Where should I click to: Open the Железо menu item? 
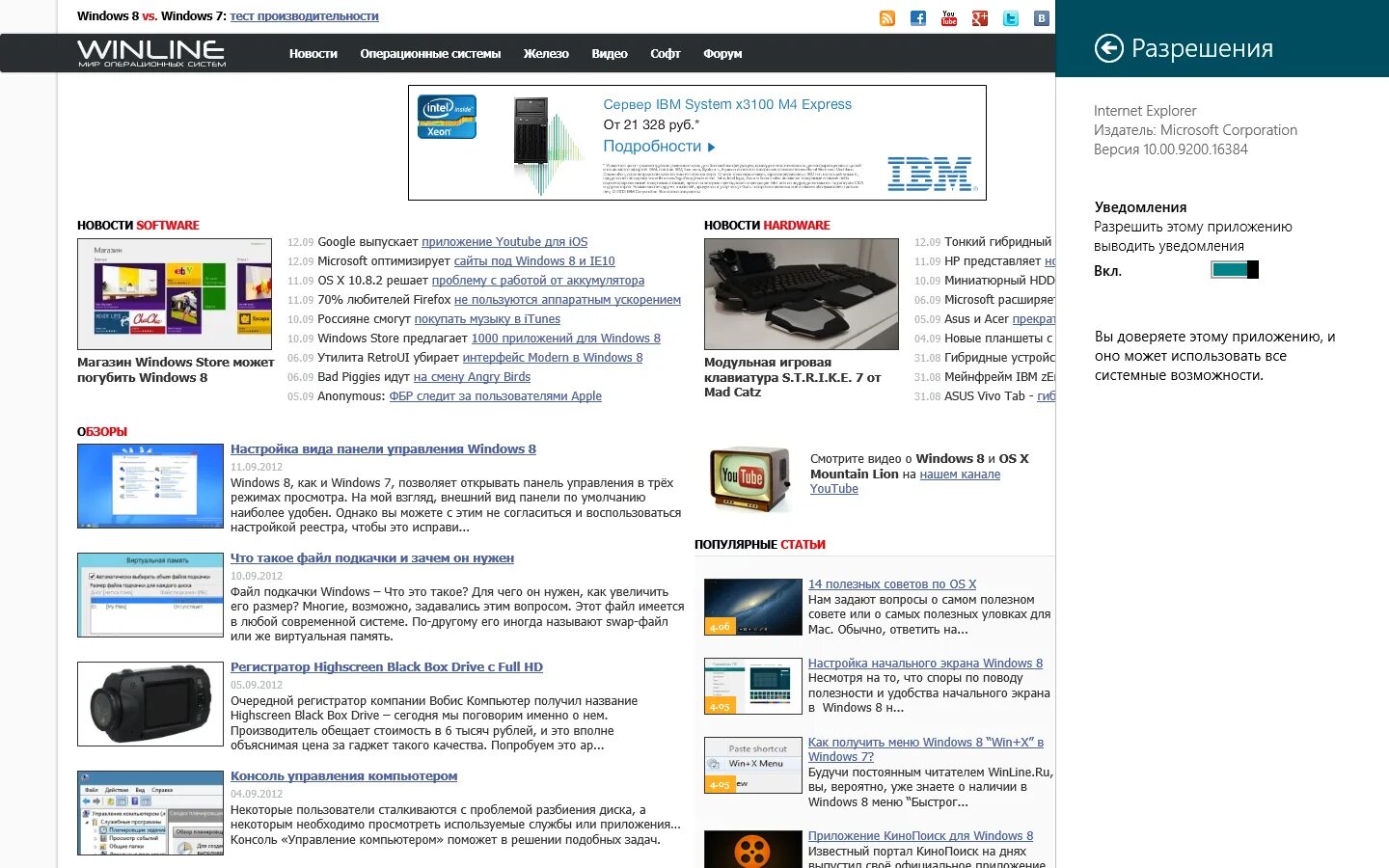click(x=546, y=54)
